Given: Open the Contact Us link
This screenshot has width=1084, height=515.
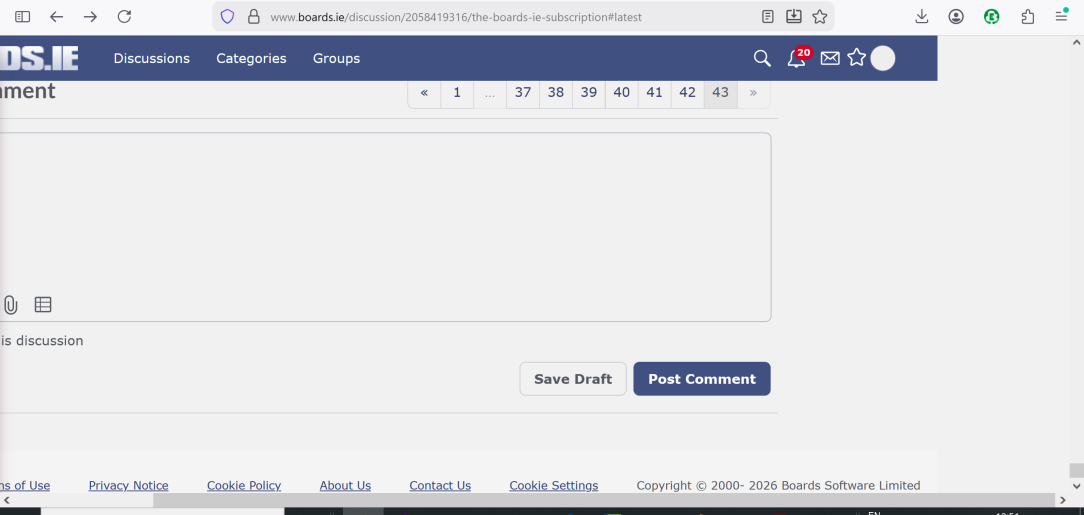Looking at the screenshot, I should (440, 485).
